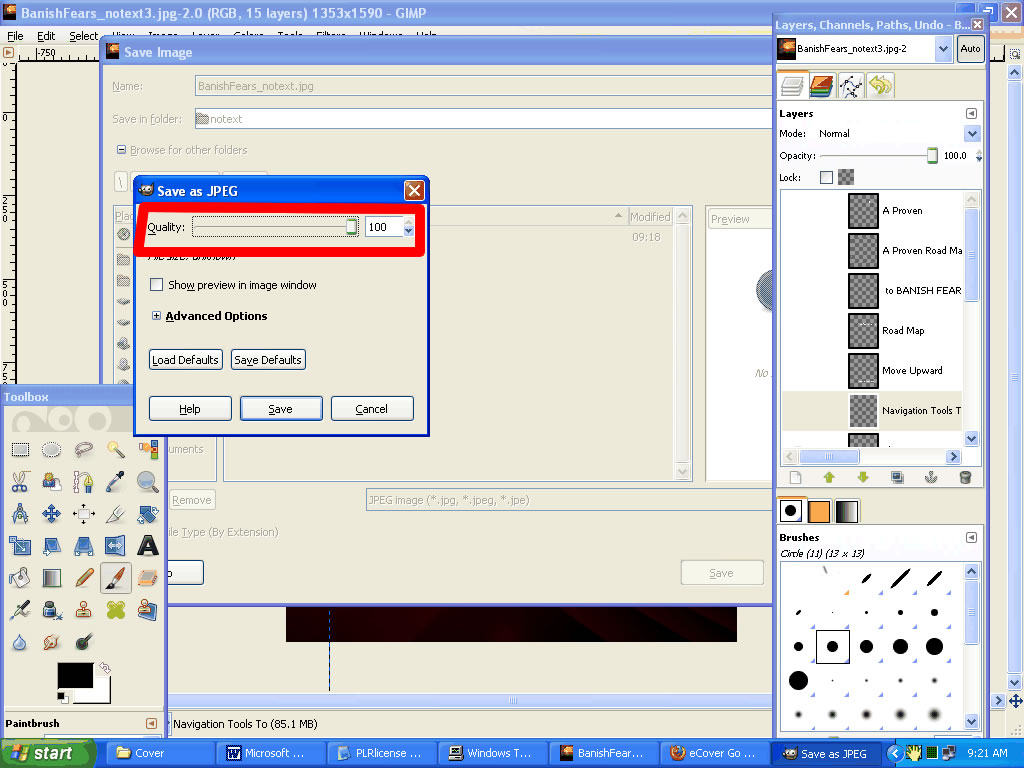Screen dimensions: 1024x768
Task: Expand Advanced Options in JPEG dialog
Action: coord(157,316)
